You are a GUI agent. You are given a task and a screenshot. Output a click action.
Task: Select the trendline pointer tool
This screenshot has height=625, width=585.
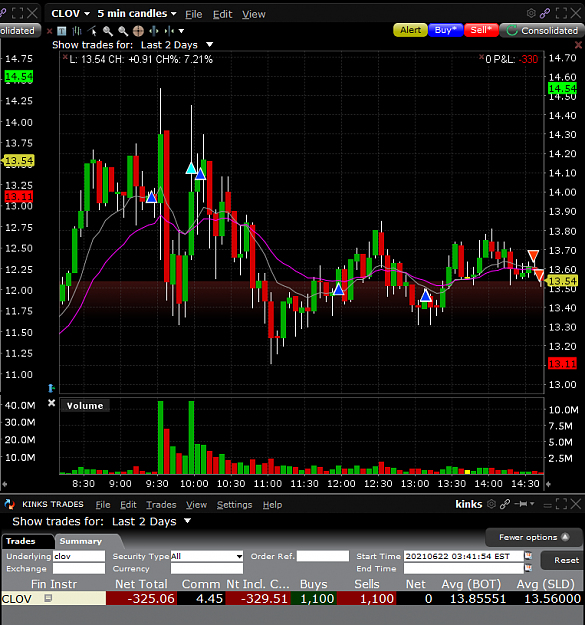[x=92, y=31]
